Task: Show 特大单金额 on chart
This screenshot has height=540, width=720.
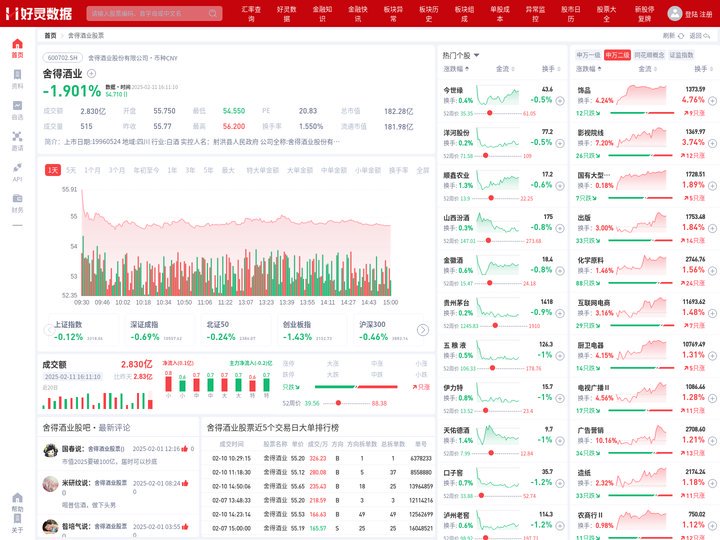Action: pyautogui.click(x=263, y=170)
